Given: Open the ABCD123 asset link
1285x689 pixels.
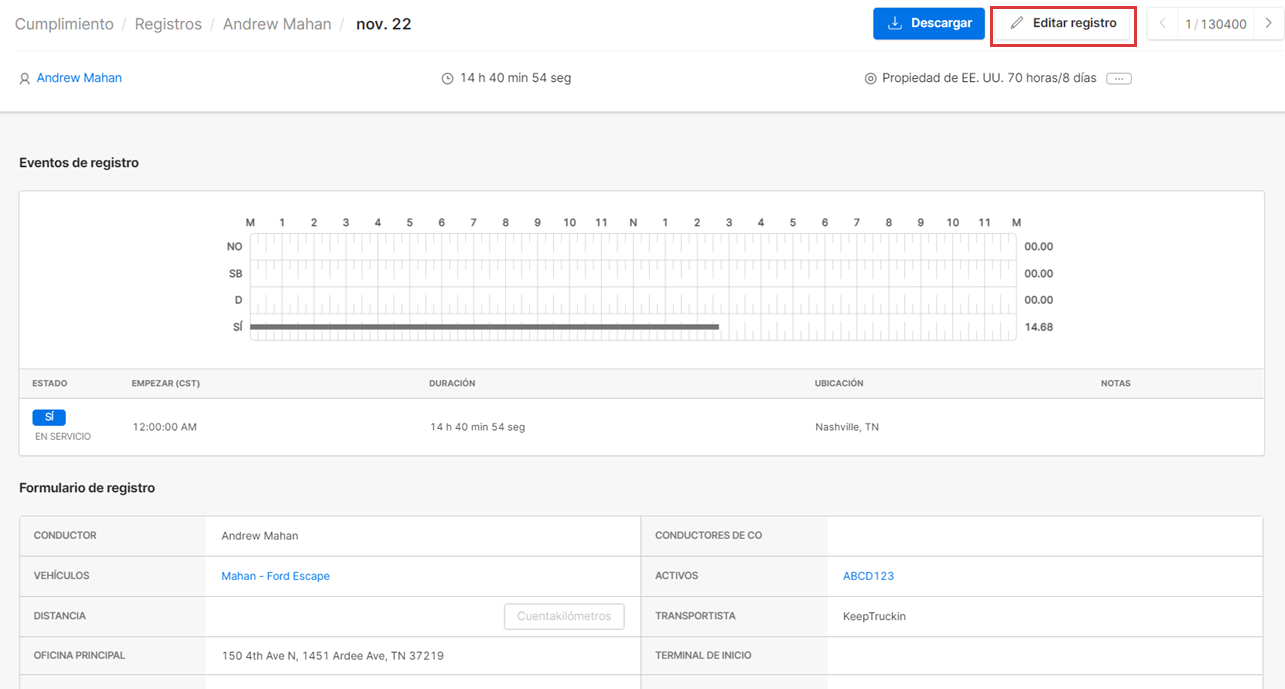Looking at the screenshot, I should [868, 576].
